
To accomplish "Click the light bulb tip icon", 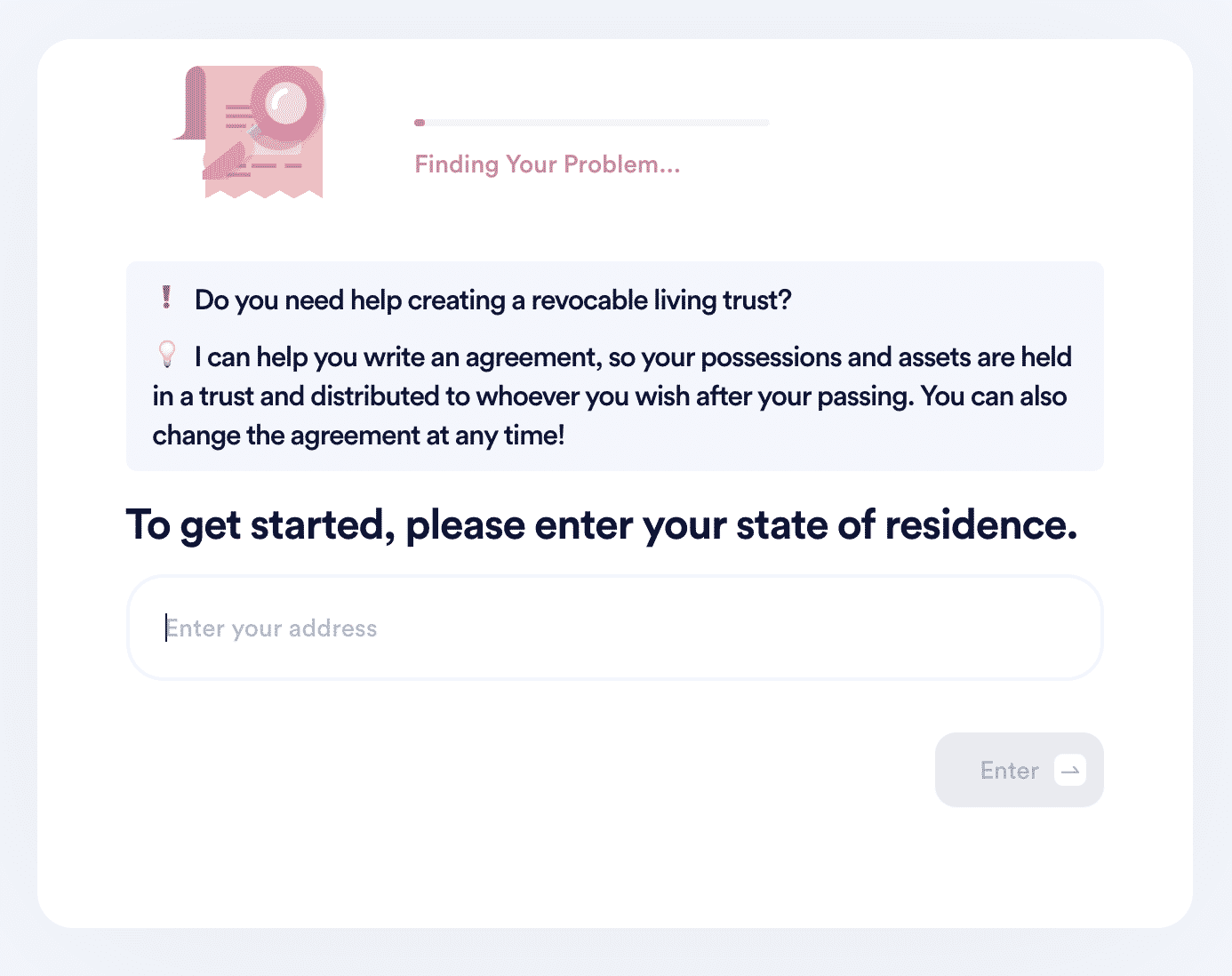I will (167, 354).
